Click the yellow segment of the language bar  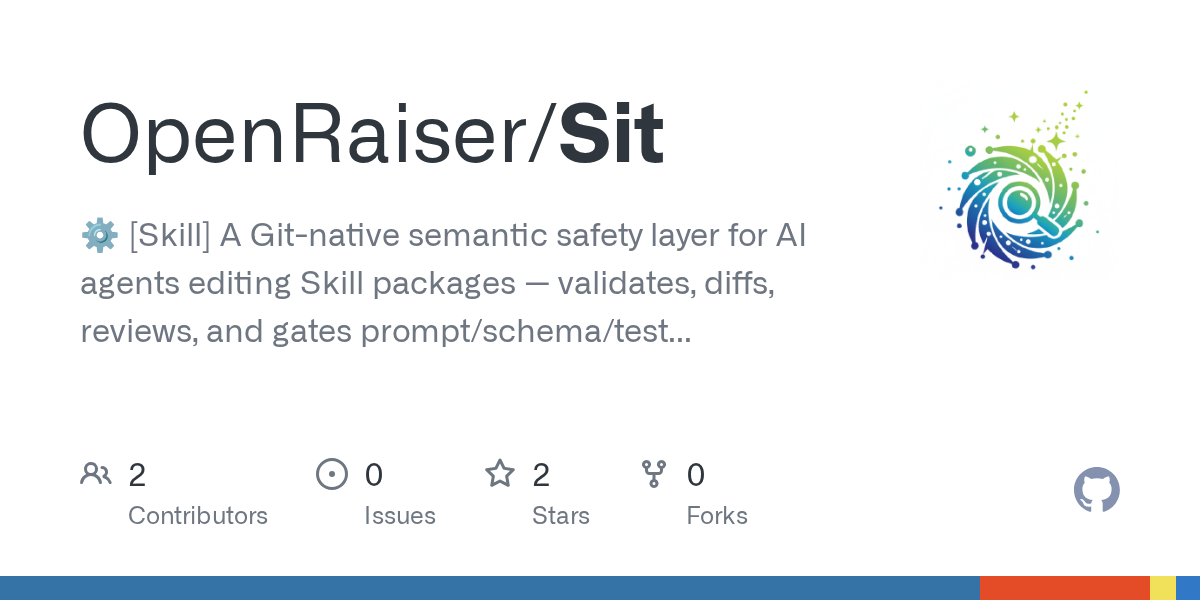[1163, 588]
